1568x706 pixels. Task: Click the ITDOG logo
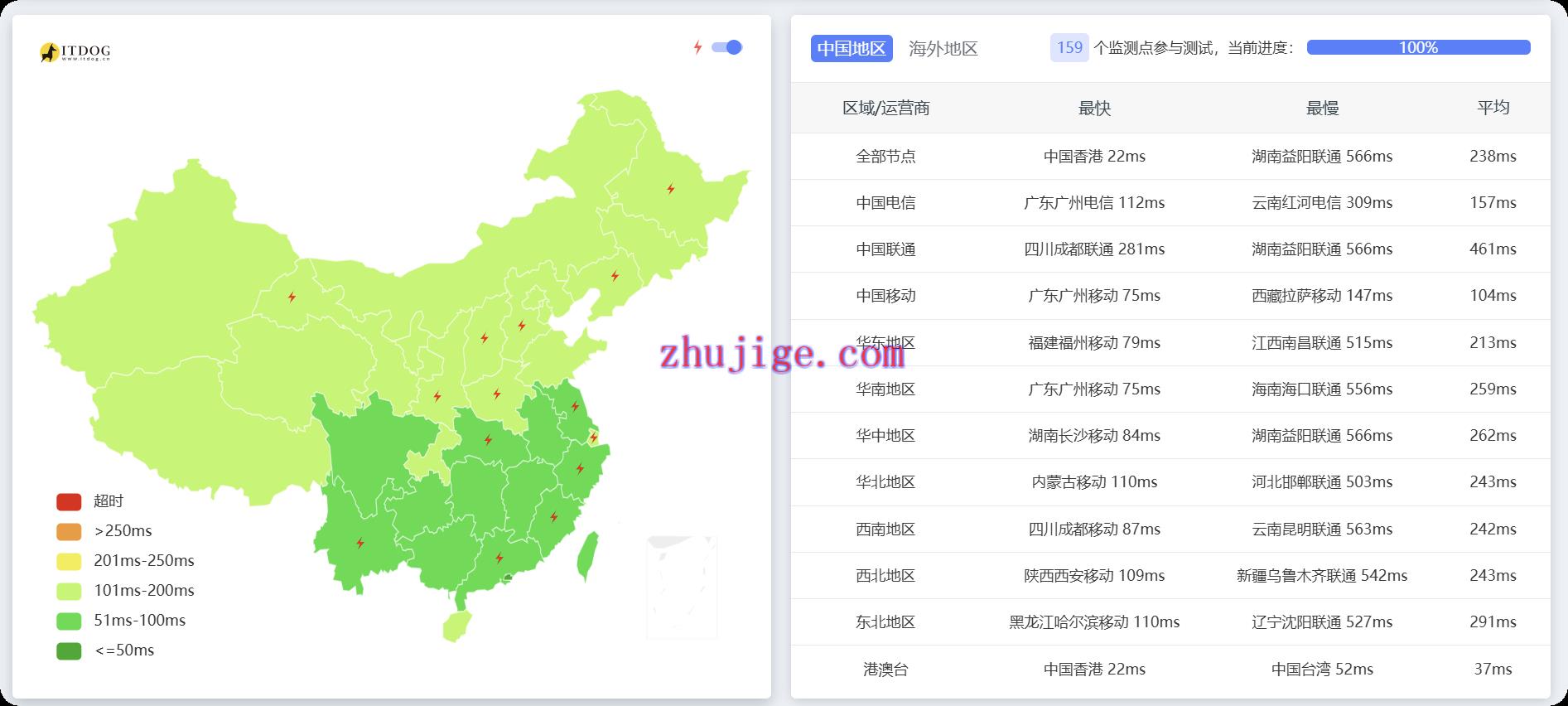click(75, 52)
